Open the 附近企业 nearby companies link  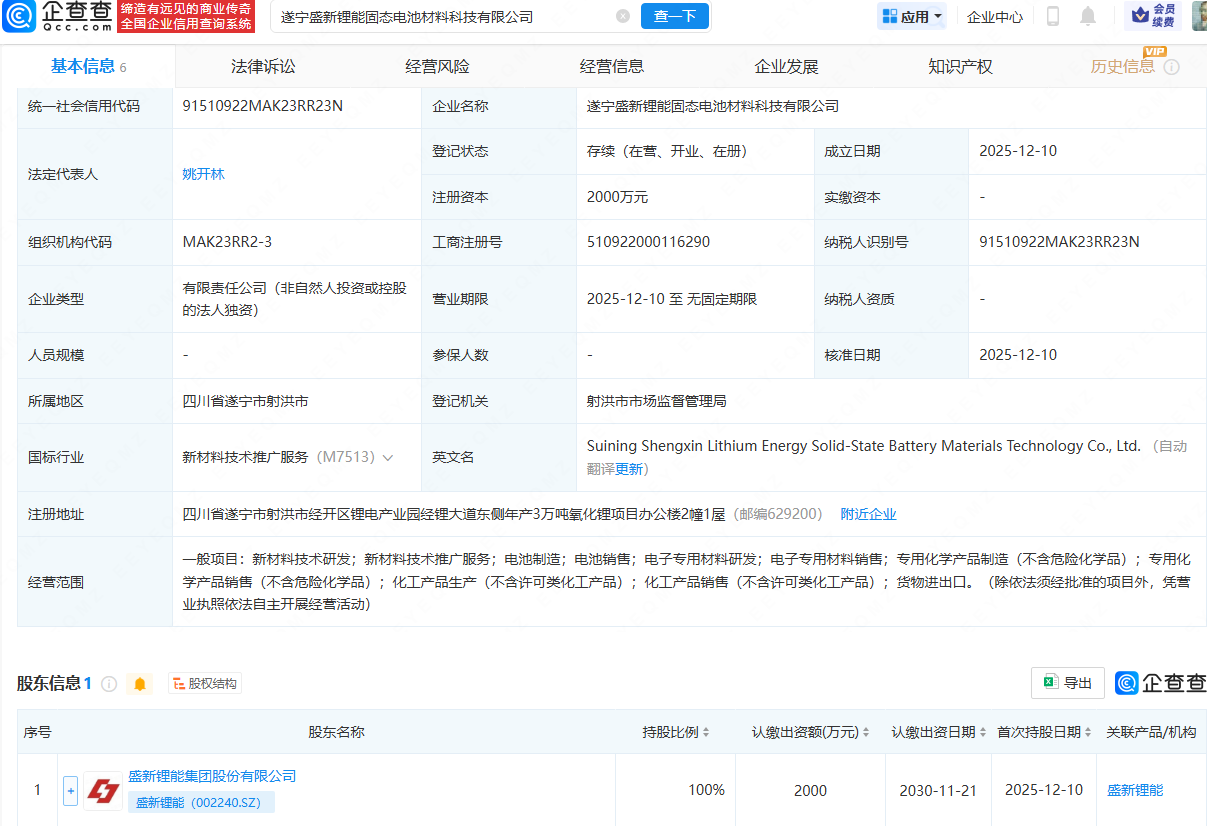pyautogui.click(x=868, y=514)
